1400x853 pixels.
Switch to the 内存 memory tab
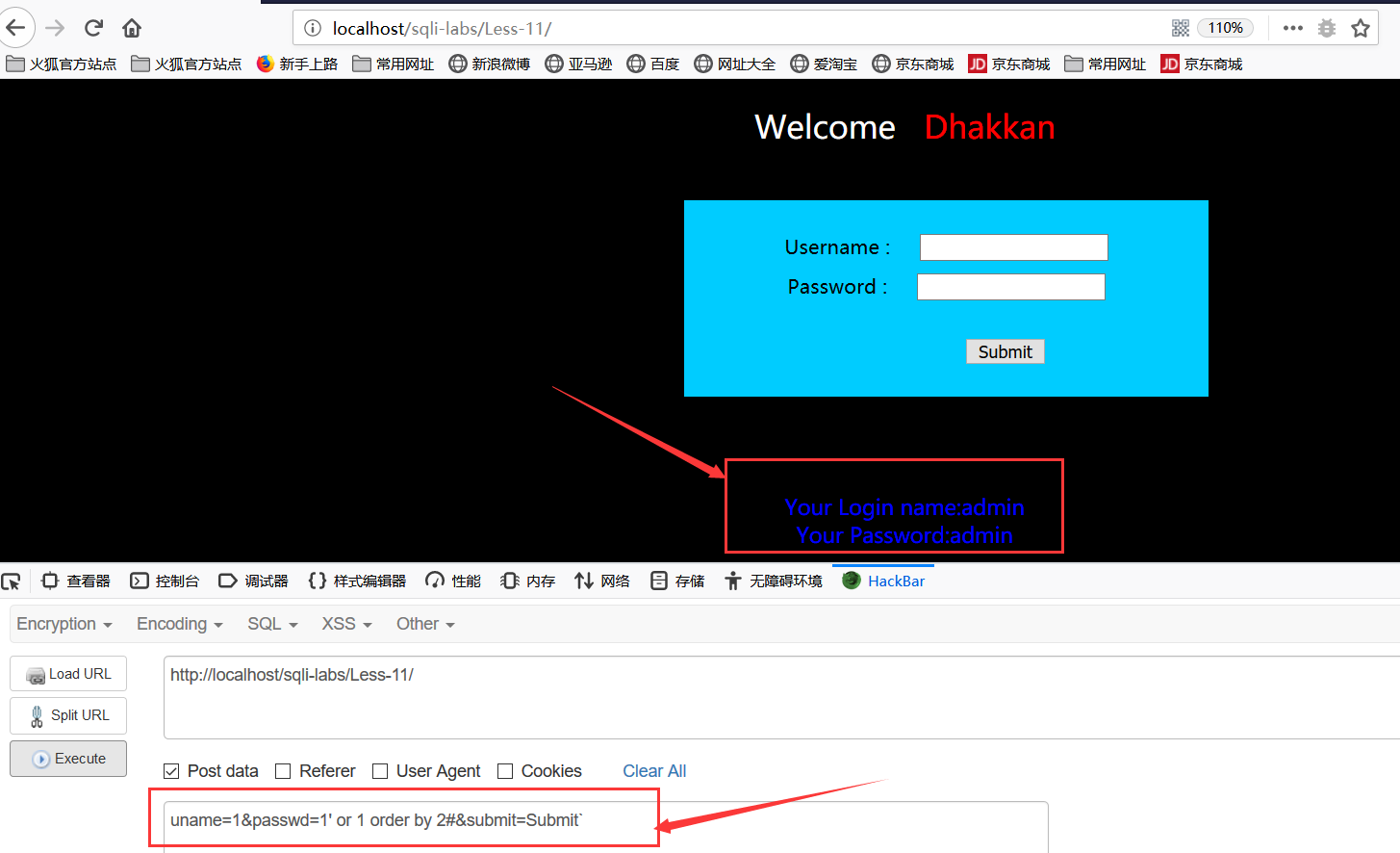pyautogui.click(x=528, y=581)
